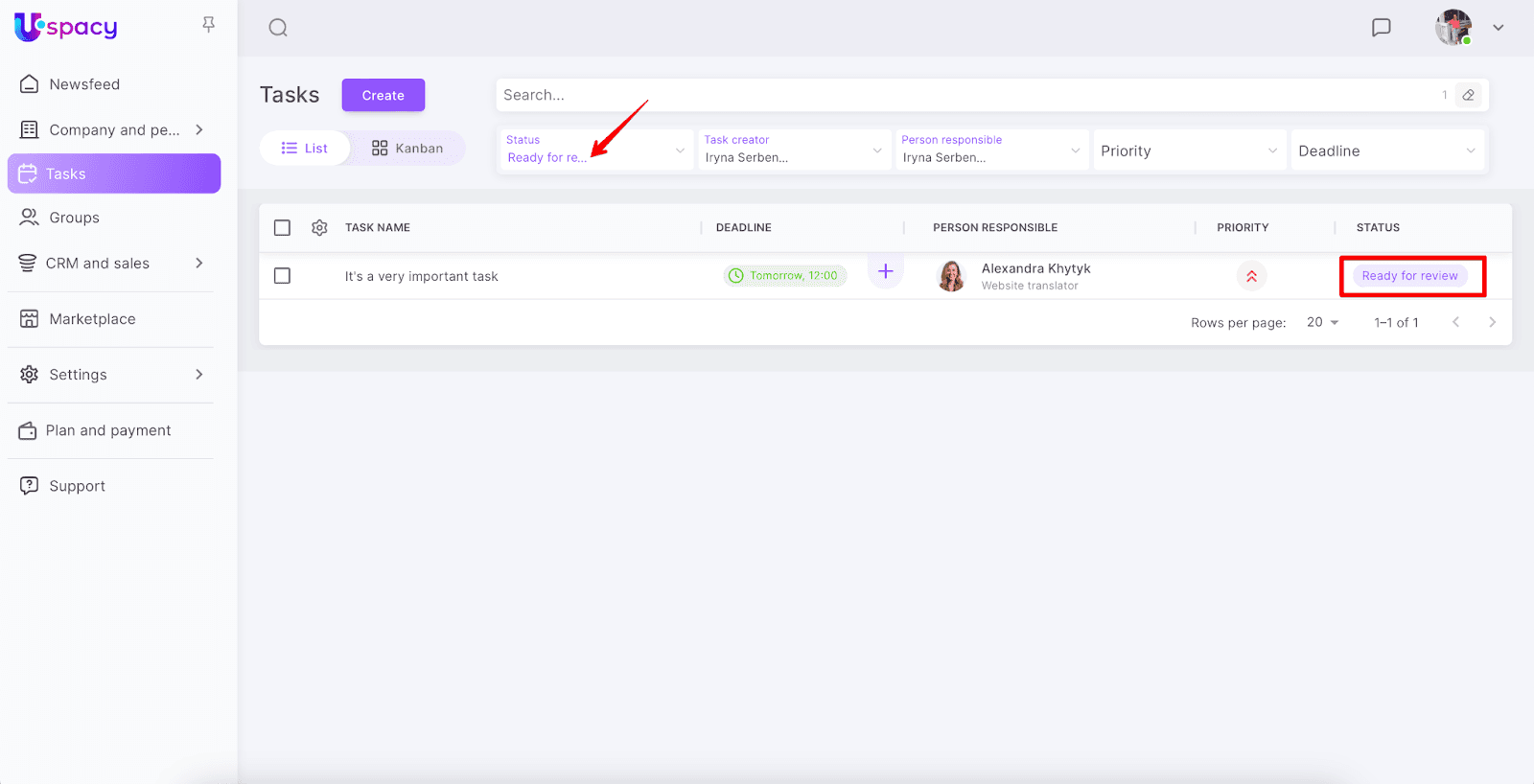Switch to Kanban view

pyautogui.click(x=407, y=149)
